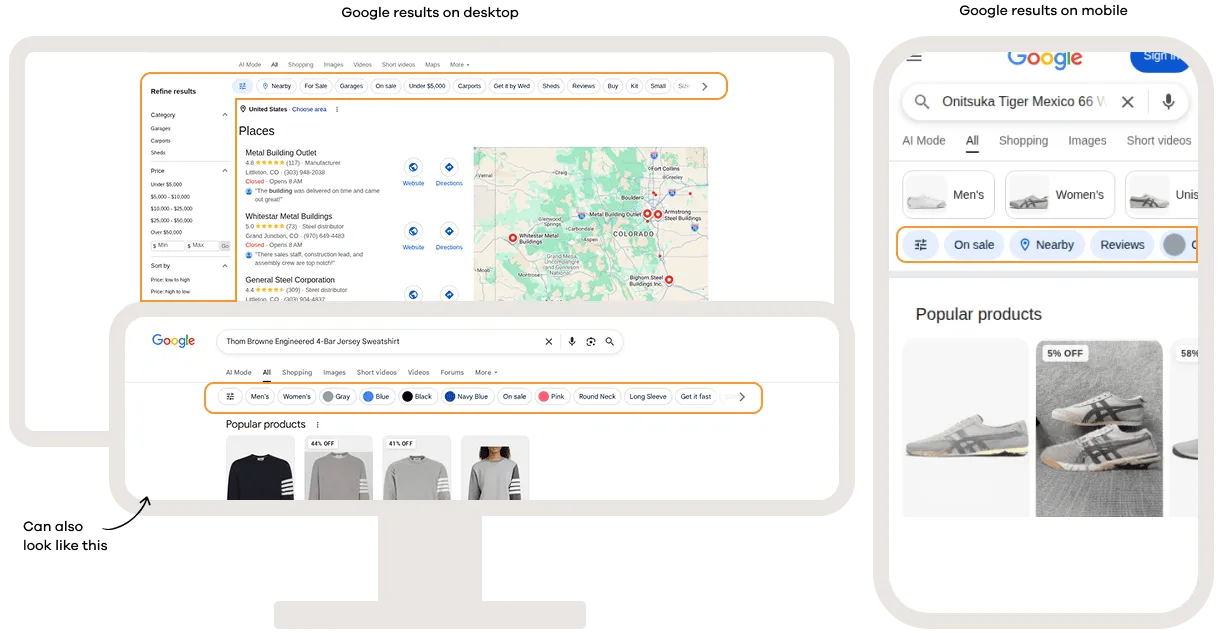Open three-dot menu beside Choose area
This screenshot has width=1218, height=633.
coord(337,109)
